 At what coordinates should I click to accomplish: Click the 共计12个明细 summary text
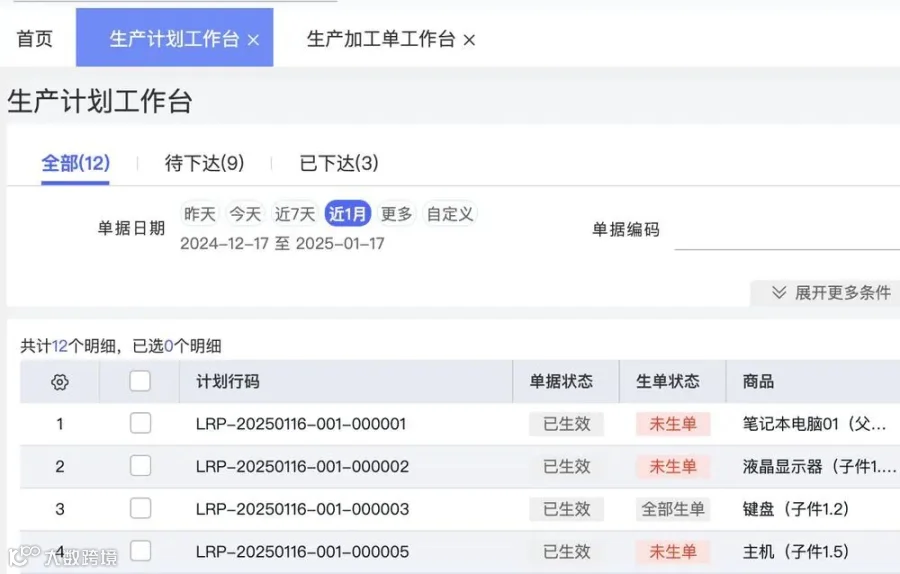click(68, 346)
